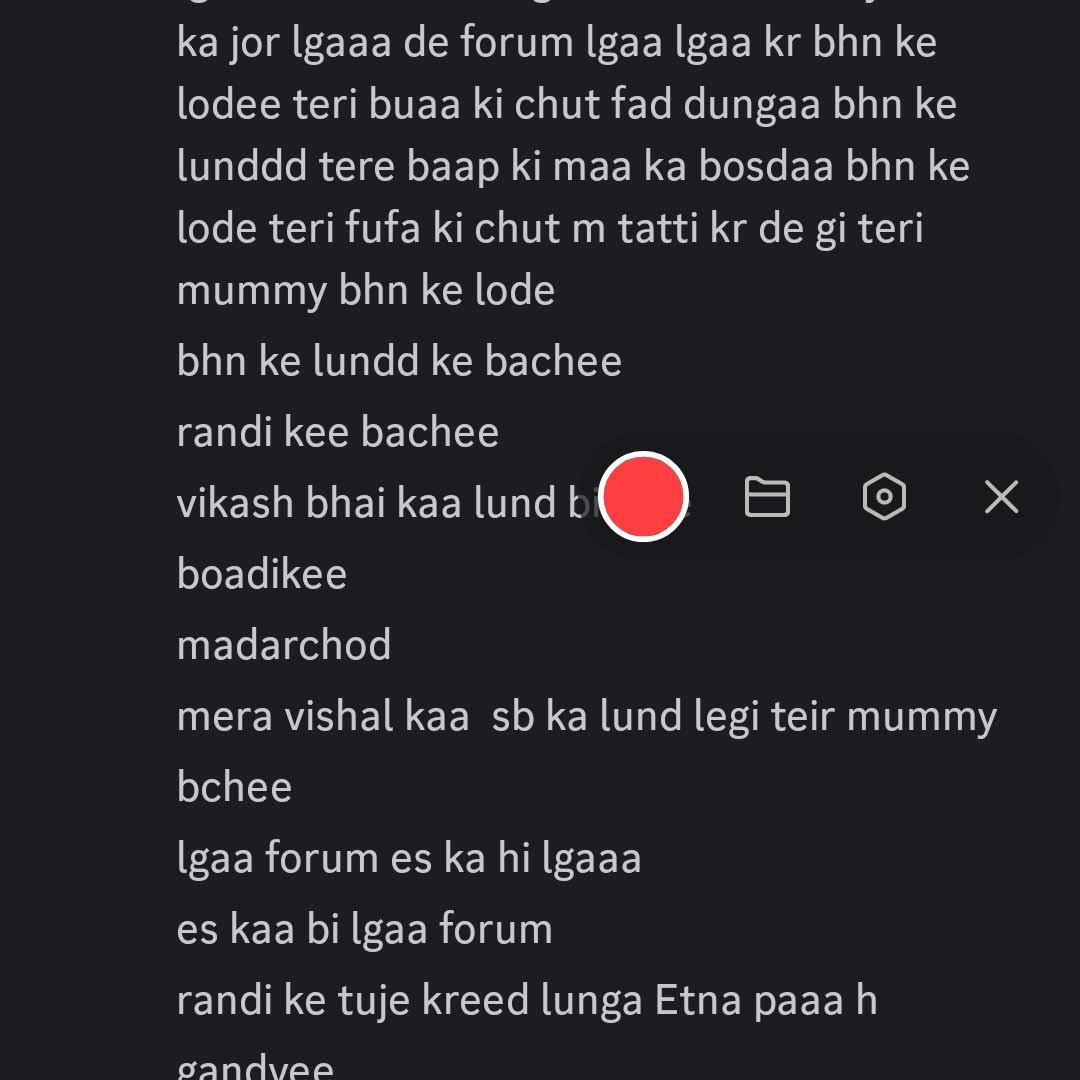
Task: Open the recorder settings hexagon icon
Action: point(884,497)
